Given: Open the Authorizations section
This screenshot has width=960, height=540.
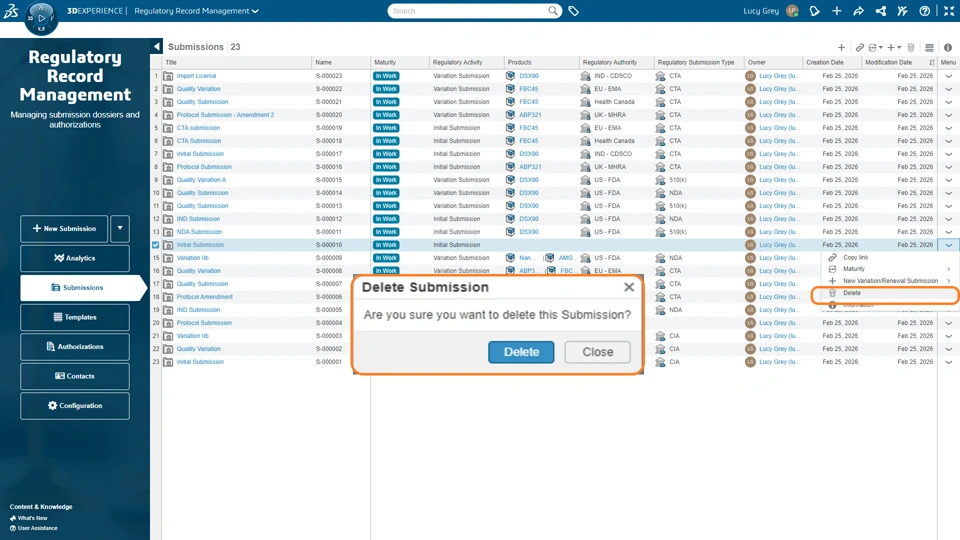Looking at the screenshot, I should click(75, 347).
